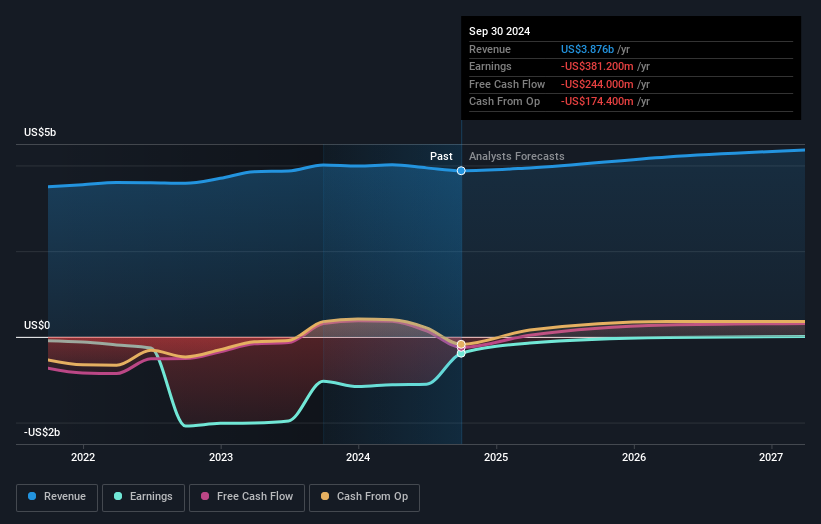Screen dimensions: 821x524
Task: Click the 2022 x-axis label
Action: point(83,457)
